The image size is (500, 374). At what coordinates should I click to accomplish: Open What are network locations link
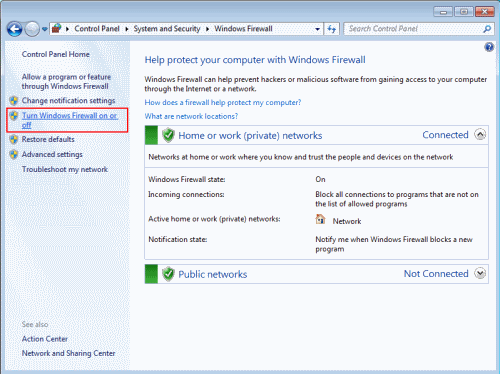191,116
